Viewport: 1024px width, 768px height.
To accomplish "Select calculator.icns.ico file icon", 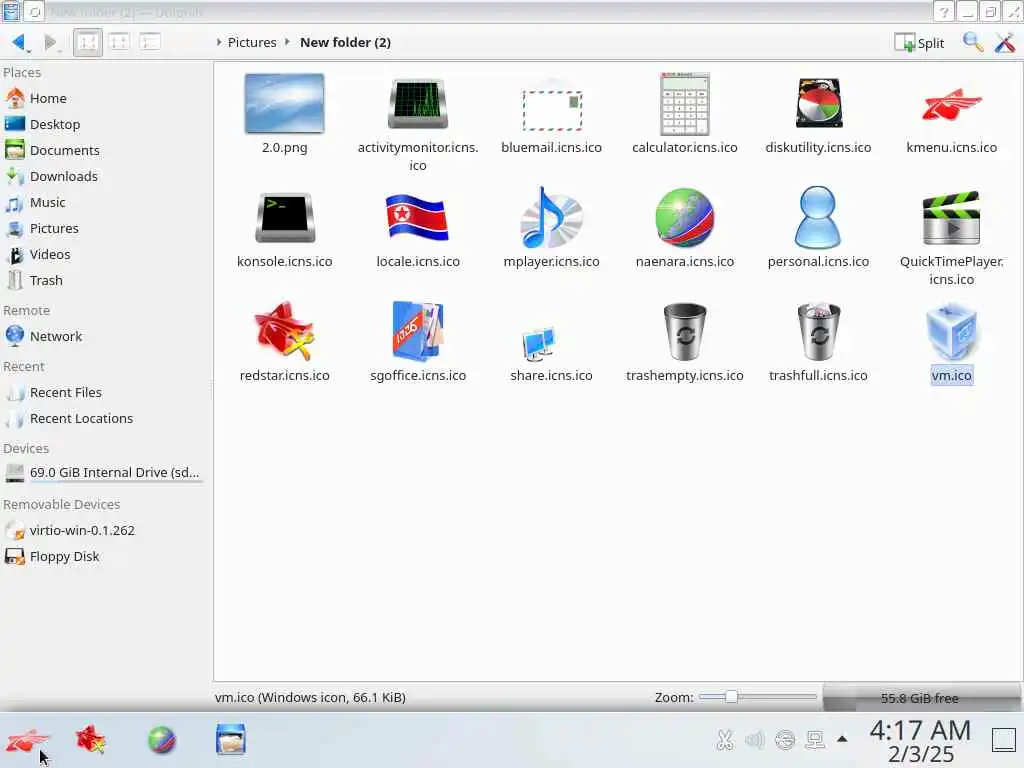I will (684, 103).
